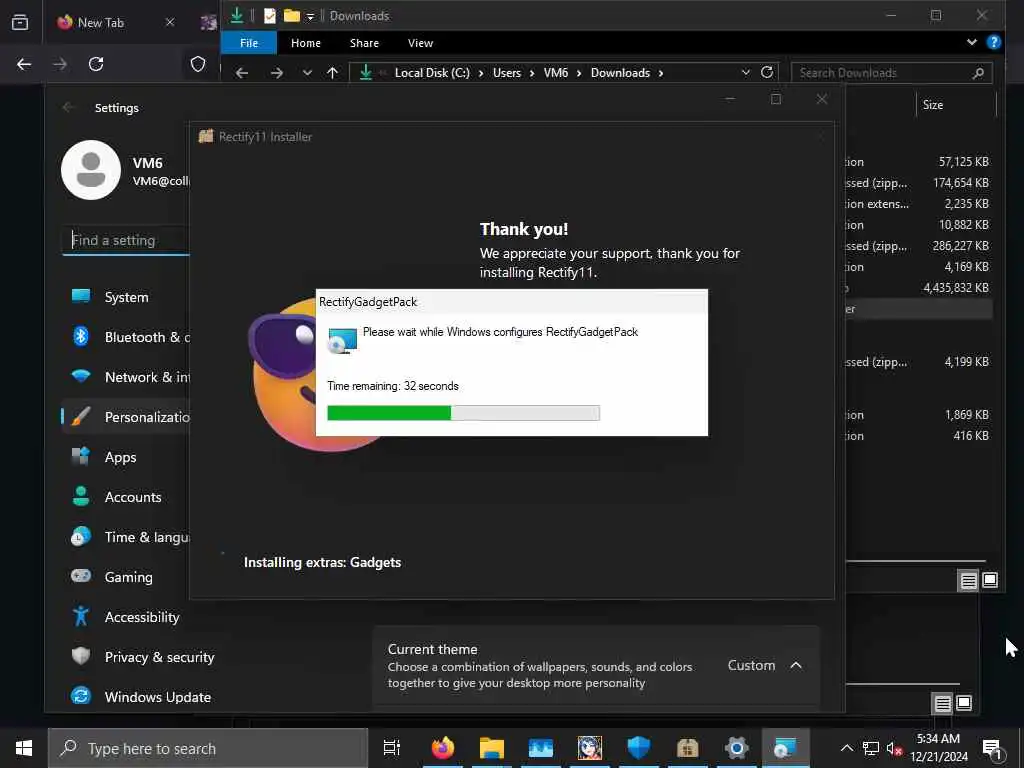Open the System settings category
Screen dimensions: 1024x768
[x=125, y=297]
